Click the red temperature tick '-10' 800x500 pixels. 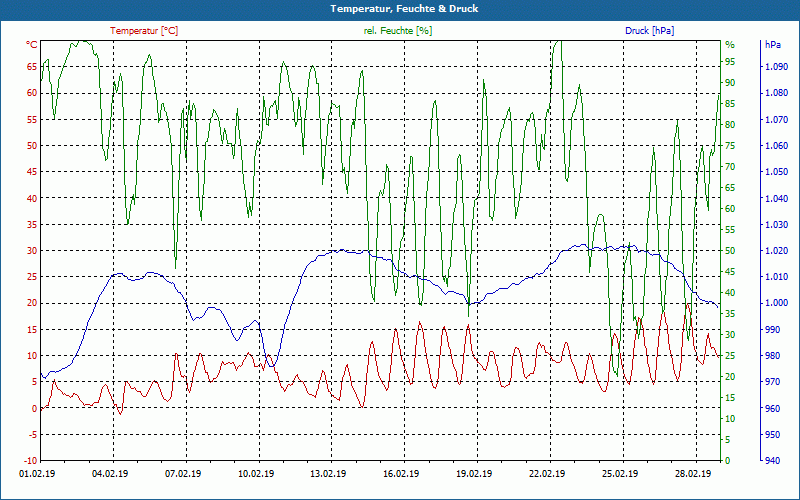click(x=31, y=461)
